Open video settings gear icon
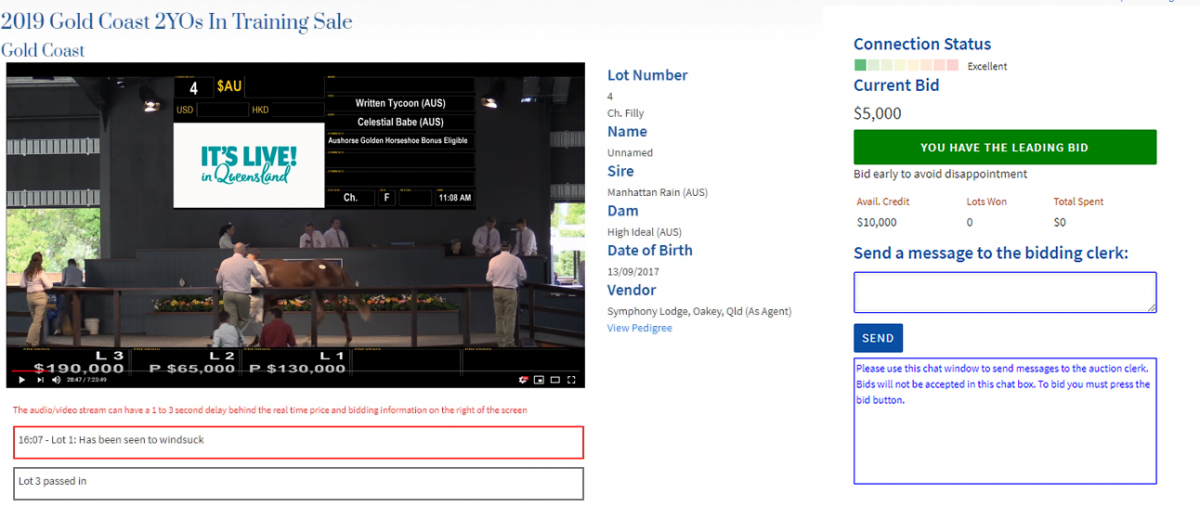Screen dimensions: 1200x507 pyautogui.click(x=523, y=380)
